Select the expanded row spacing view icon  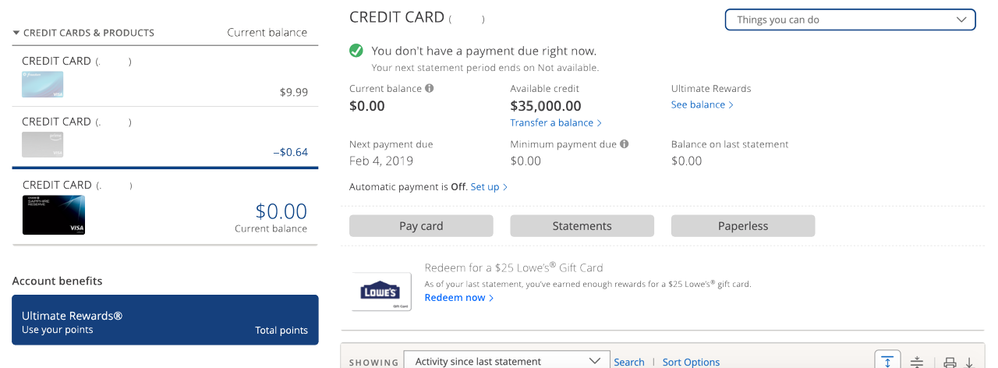click(x=887, y=360)
